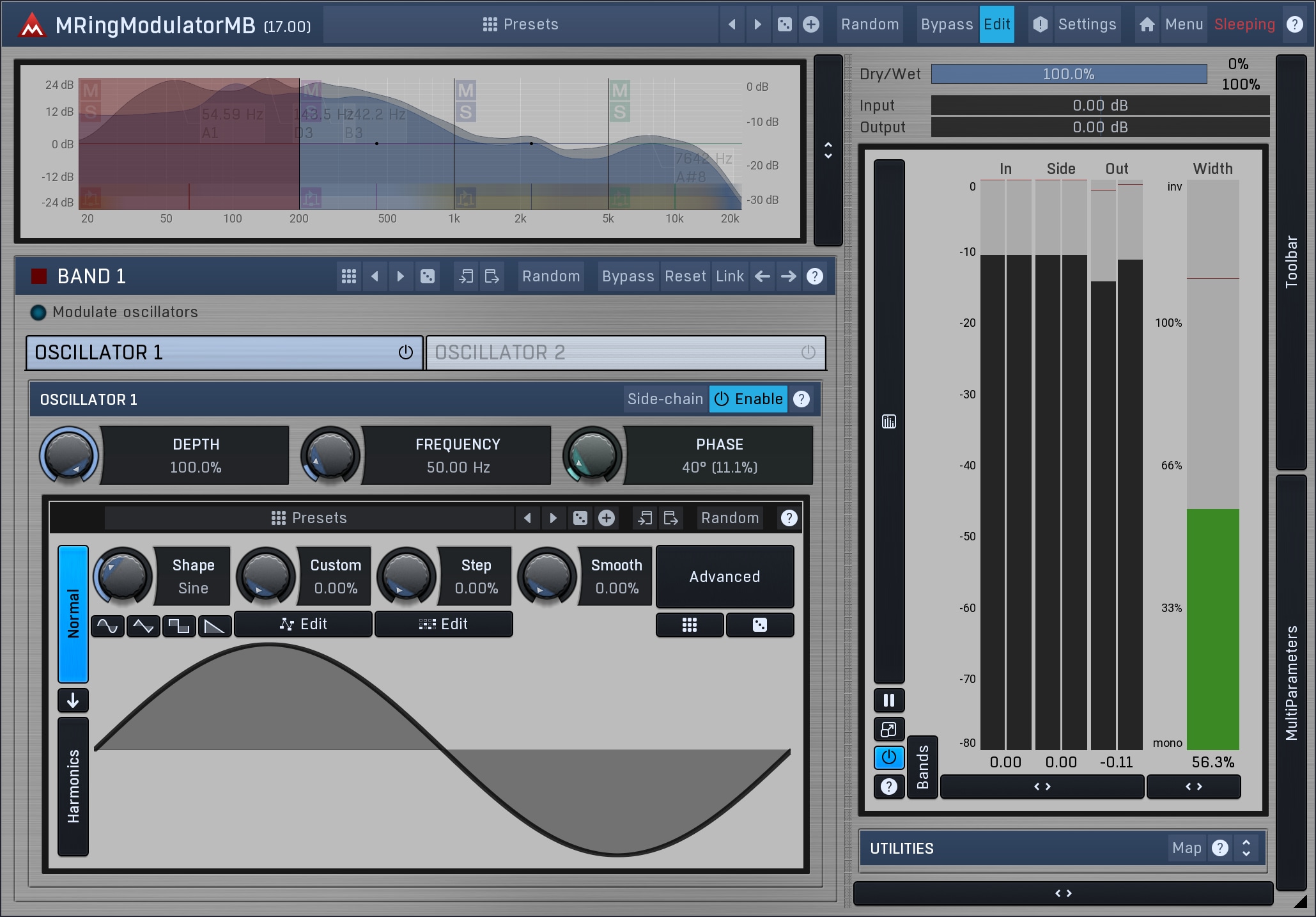Click the sine waveform shape icon
1316x917 pixels.
coord(107,625)
